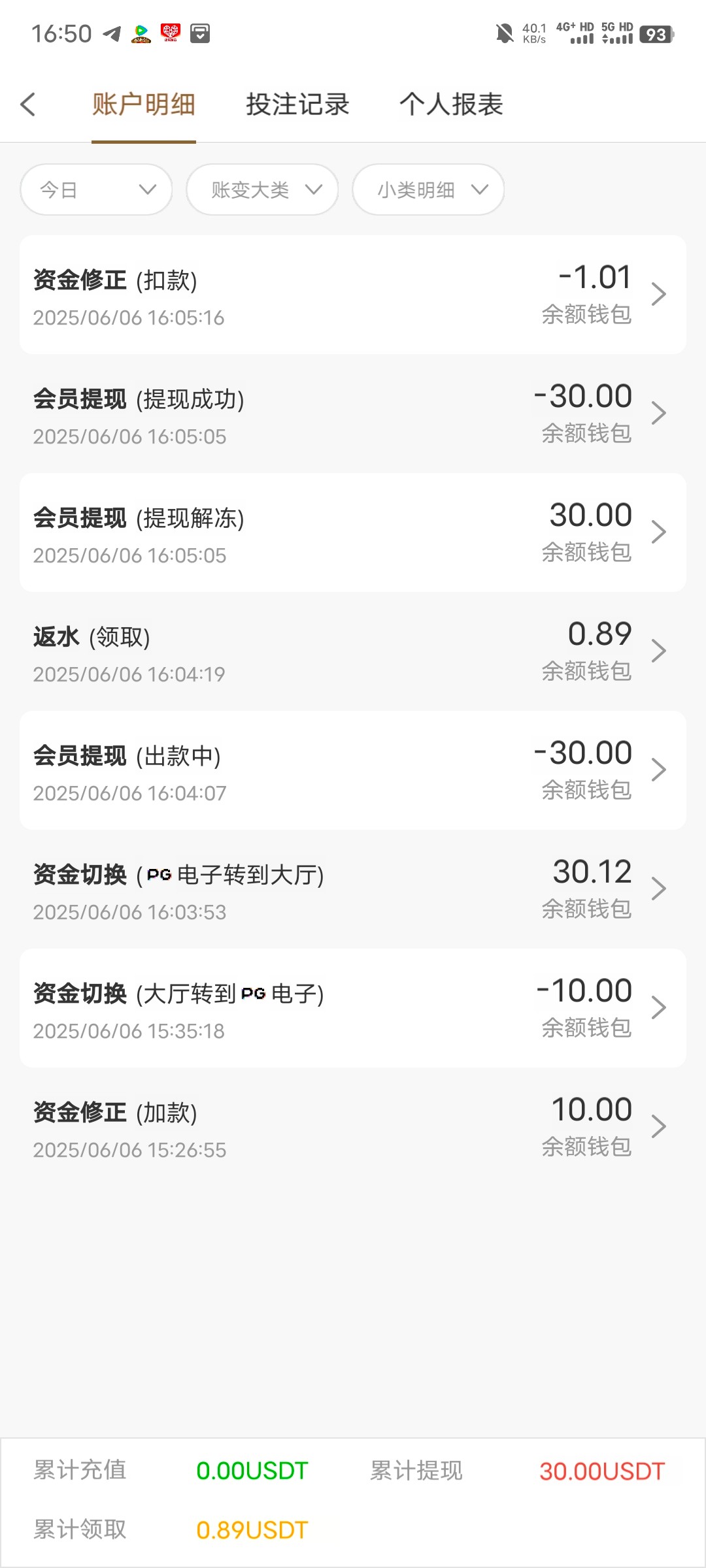Open arrow for 会员提现 (出款中) entry
706x1568 pixels.
[658, 770]
